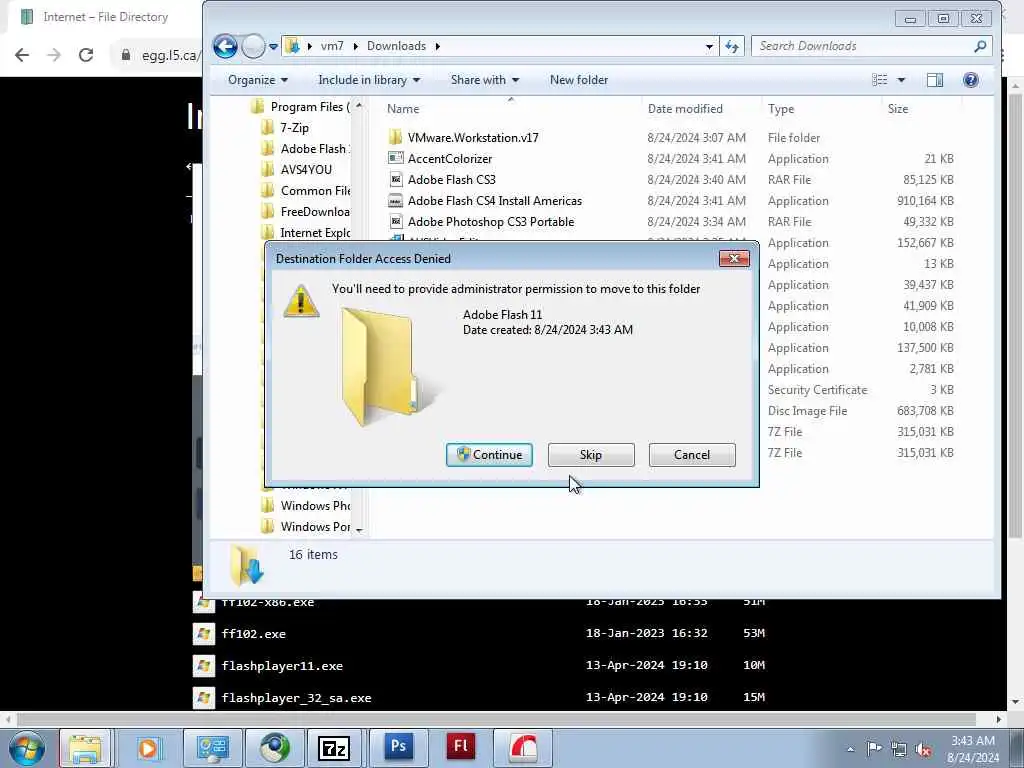Screen dimensions: 1024x768
Task: Click navigation pane scroll down arrow
Action: [359, 530]
